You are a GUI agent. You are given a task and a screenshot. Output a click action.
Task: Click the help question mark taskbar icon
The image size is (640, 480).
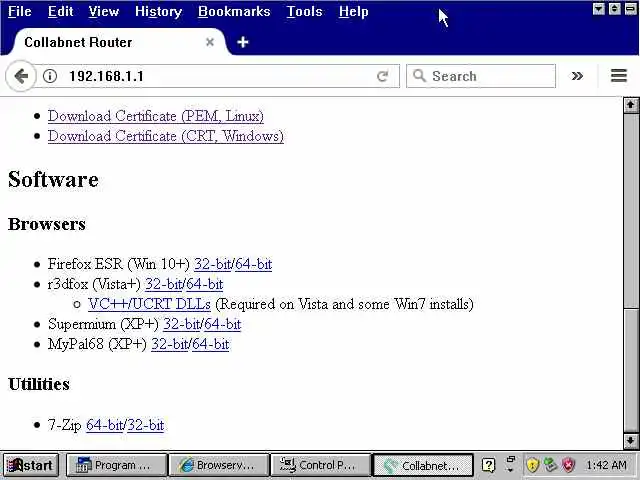pyautogui.click(x=488, y=465)
